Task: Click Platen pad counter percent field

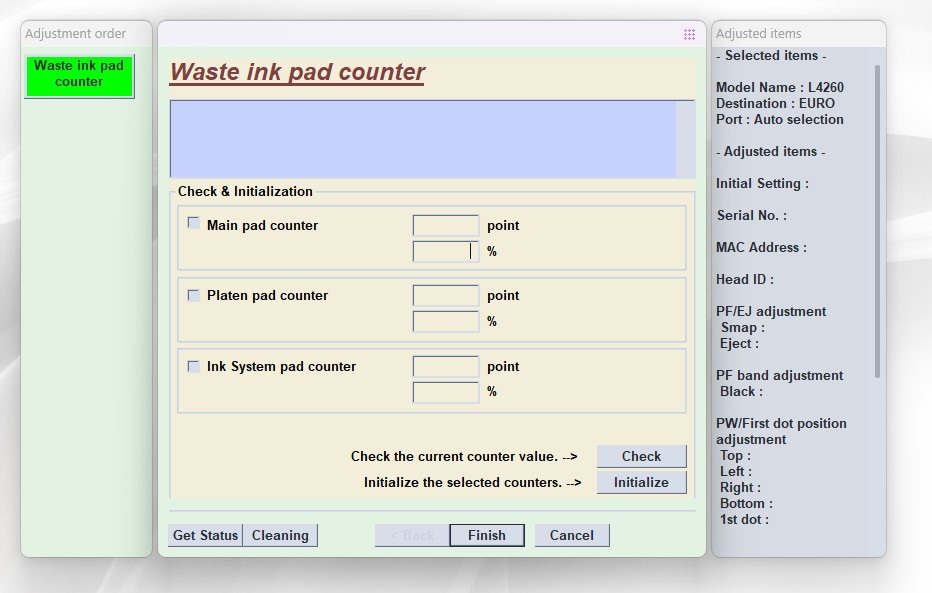Action: pos(445,321)
